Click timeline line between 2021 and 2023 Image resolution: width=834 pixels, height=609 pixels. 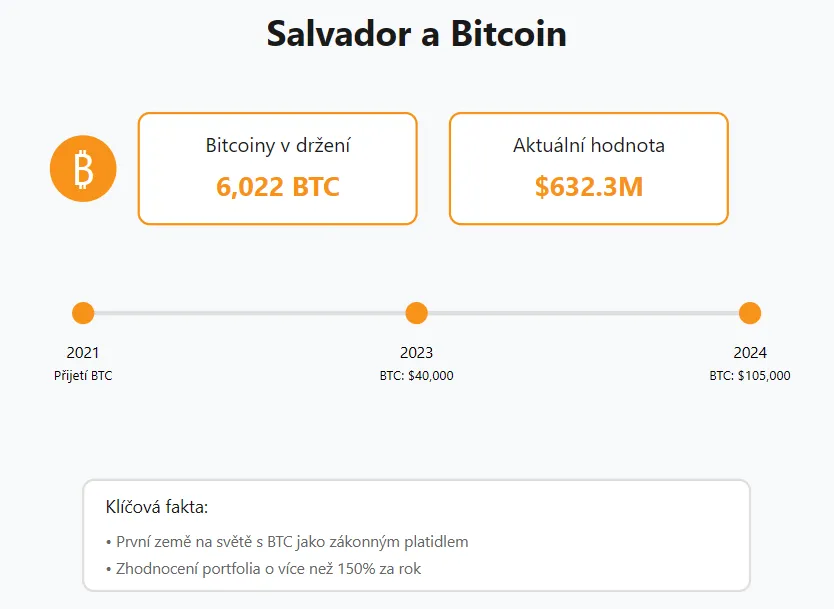tap(250, 313)
